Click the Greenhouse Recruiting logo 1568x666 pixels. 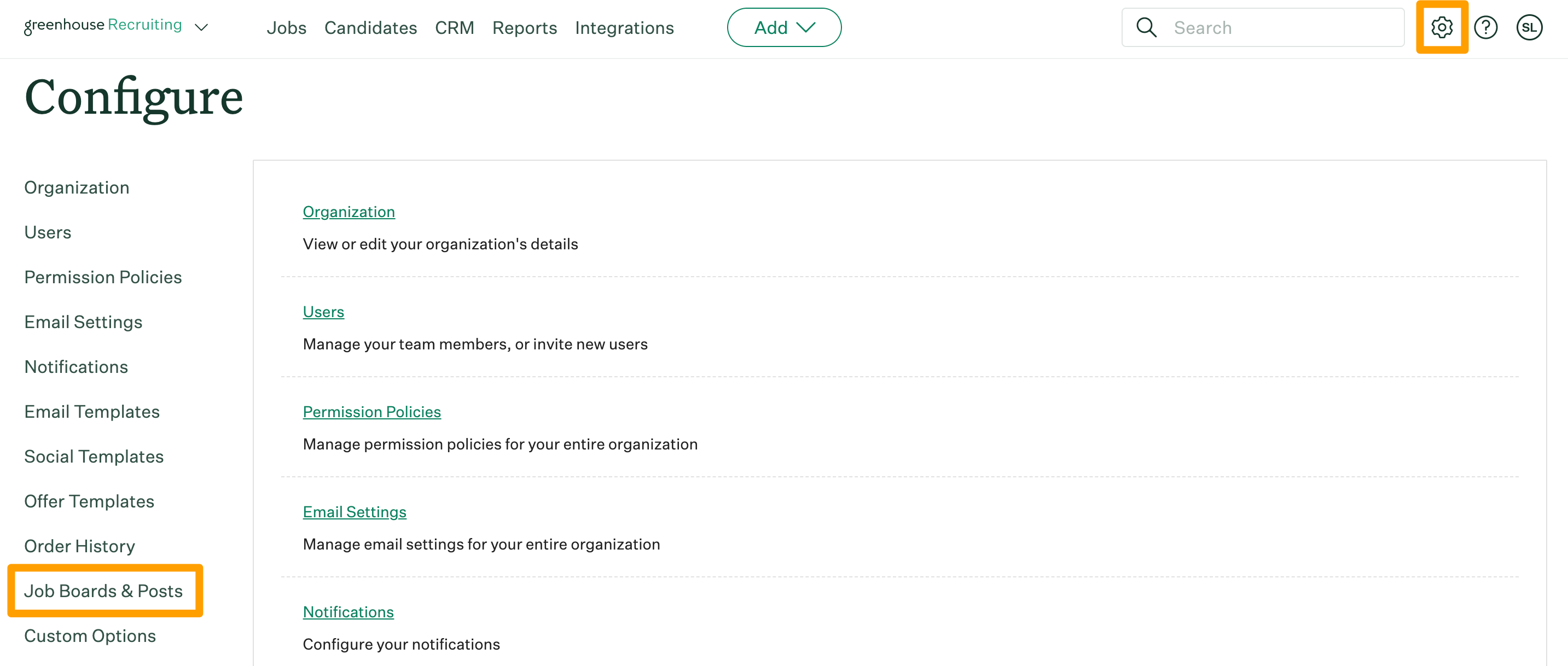coord(102,25)
